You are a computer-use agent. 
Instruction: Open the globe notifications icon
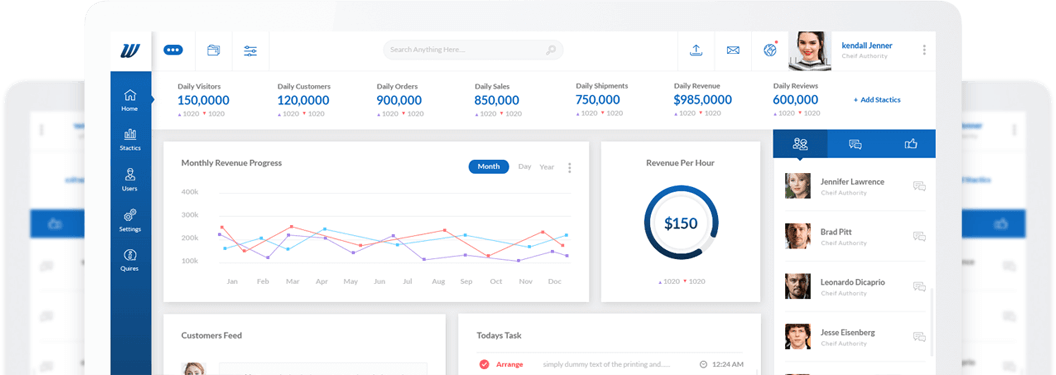(770, 50)
